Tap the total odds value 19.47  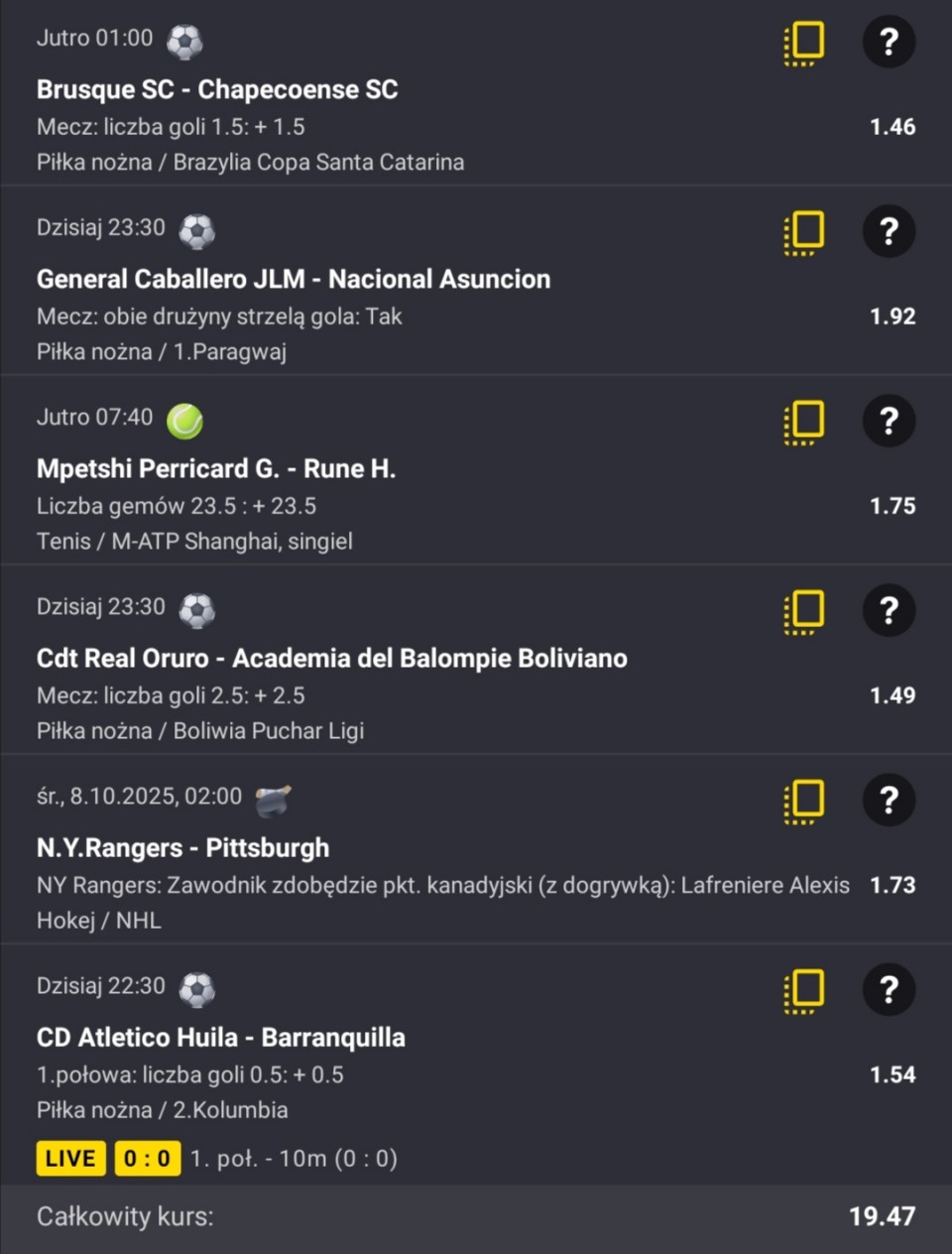coord(882,1216)
